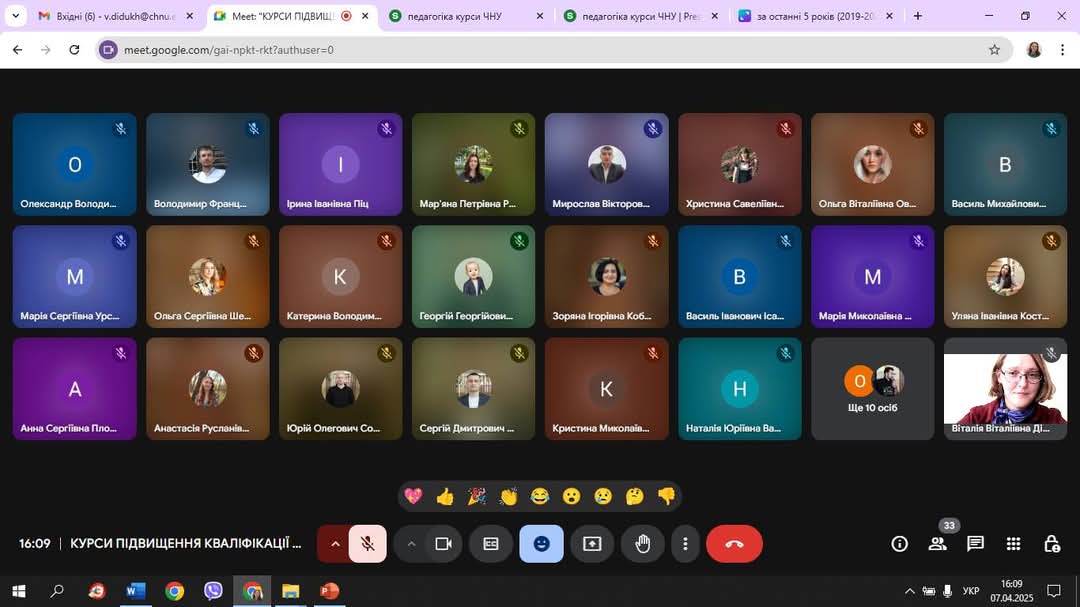This screenshot has width=1080, height=607.
Task: Unmute the microphone in Meet toolbar
Action: tap(367, 544)
